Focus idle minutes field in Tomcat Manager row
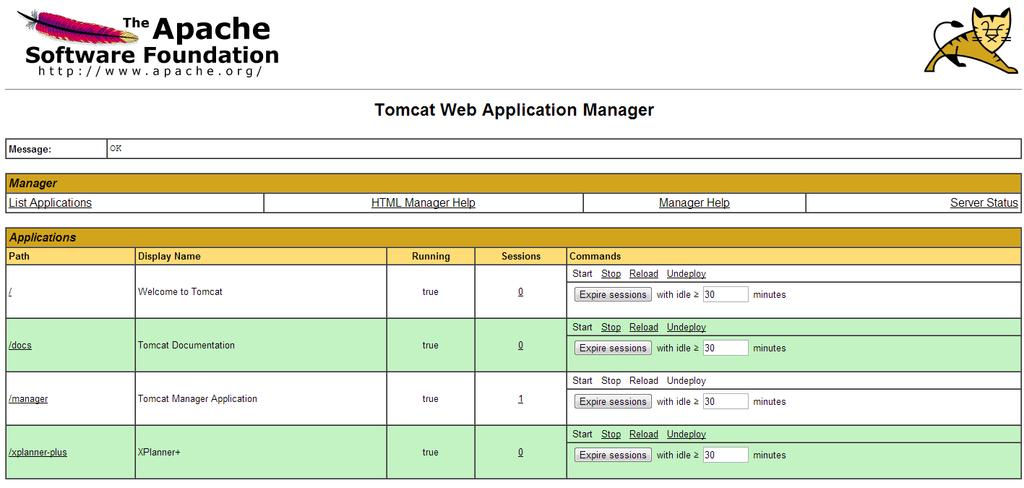1024x488 pixels. [x=726, y=402]
